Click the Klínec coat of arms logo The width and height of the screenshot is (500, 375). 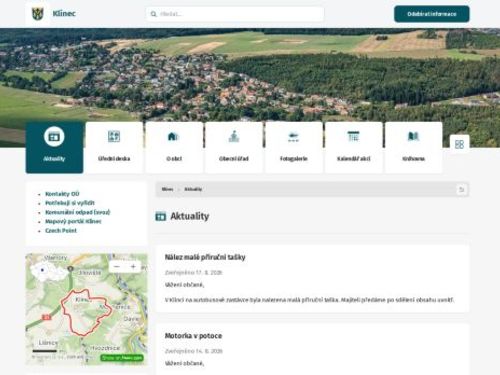[38, 14]
